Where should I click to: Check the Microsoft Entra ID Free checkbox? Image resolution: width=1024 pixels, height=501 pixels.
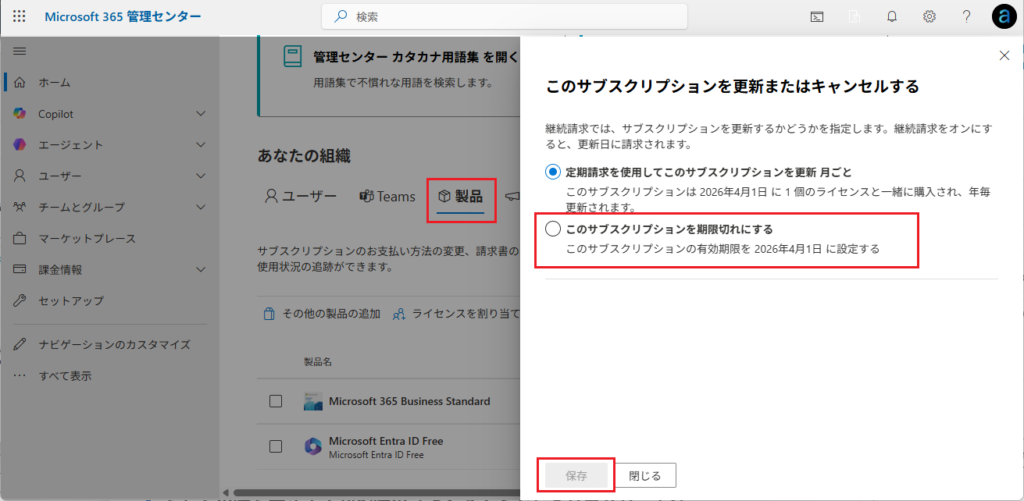(276, 447)
